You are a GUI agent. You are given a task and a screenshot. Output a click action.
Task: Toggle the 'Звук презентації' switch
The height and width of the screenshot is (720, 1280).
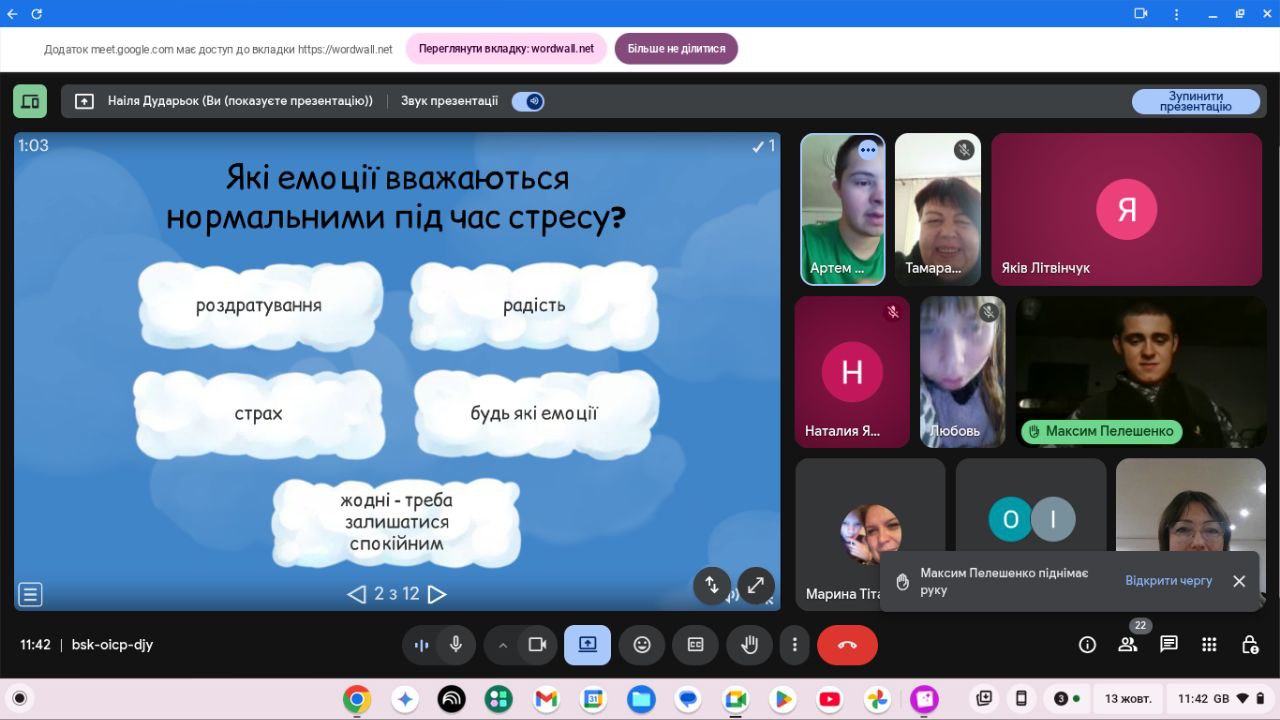(x=528, y=101)
